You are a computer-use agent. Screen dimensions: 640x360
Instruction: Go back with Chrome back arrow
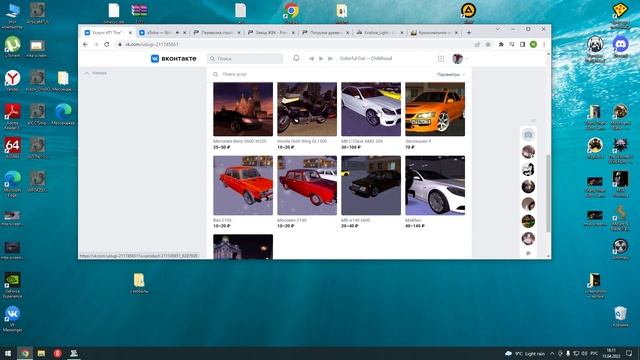(85, 44)
